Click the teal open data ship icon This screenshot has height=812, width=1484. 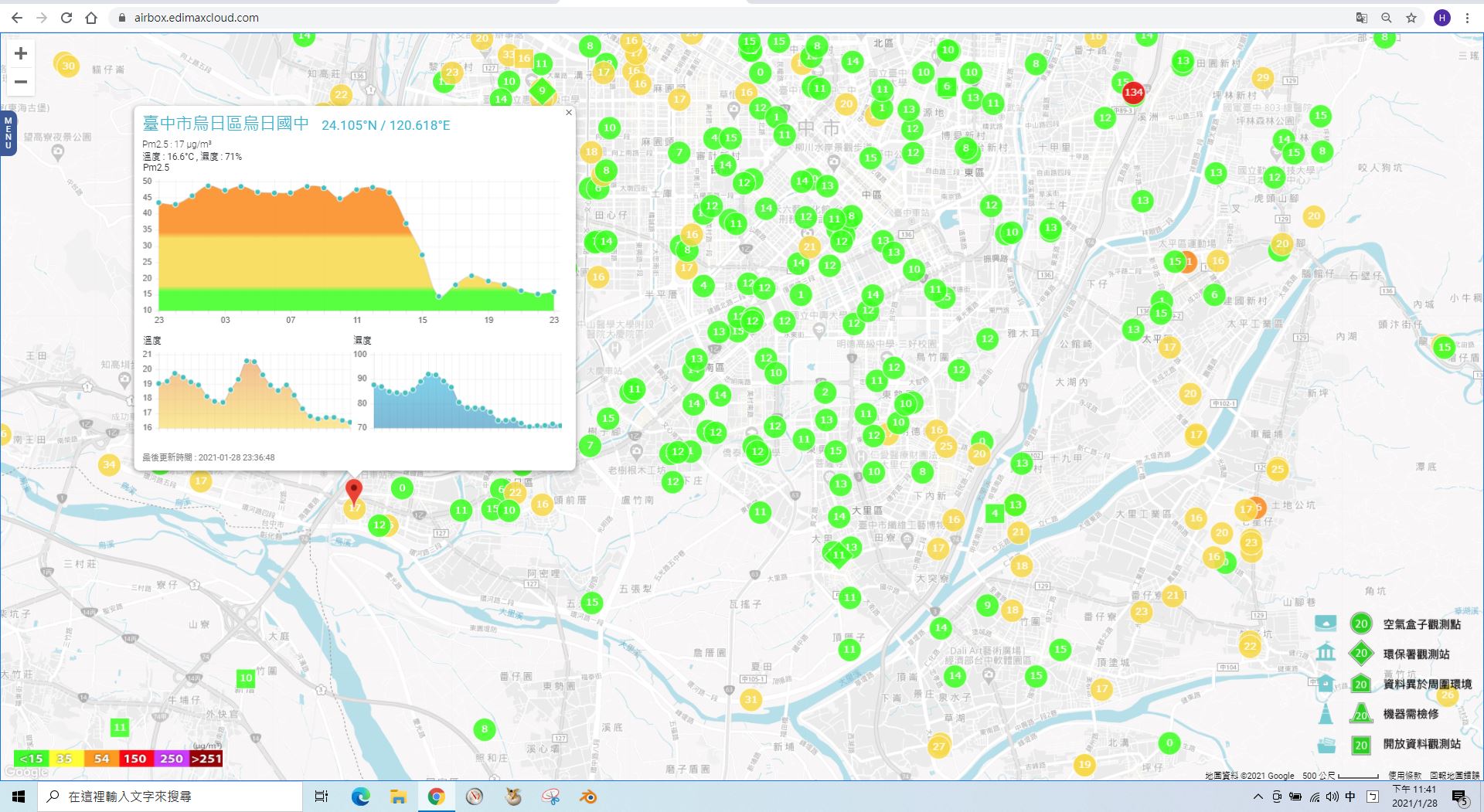coord(1326,744)
